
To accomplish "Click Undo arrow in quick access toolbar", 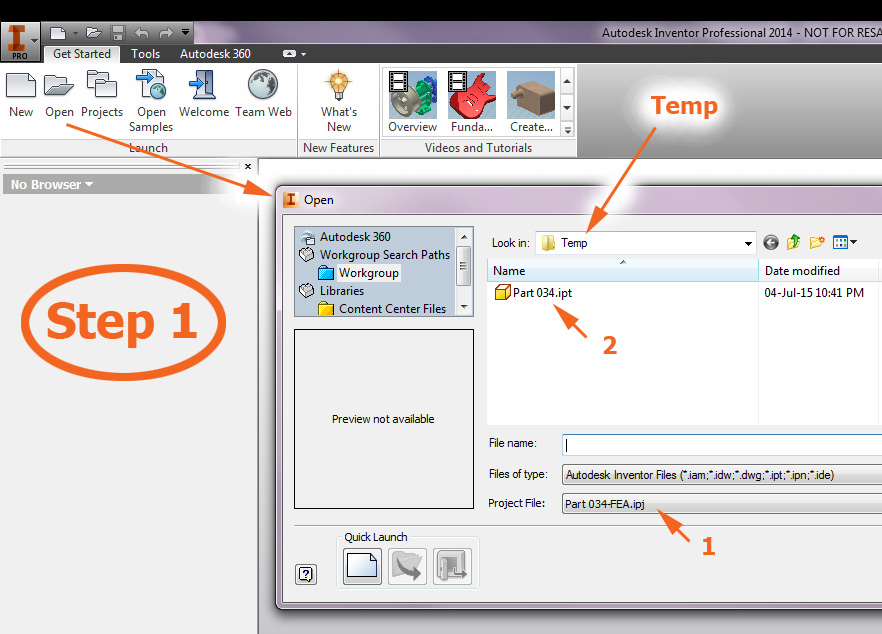I will tap(141, 33).
